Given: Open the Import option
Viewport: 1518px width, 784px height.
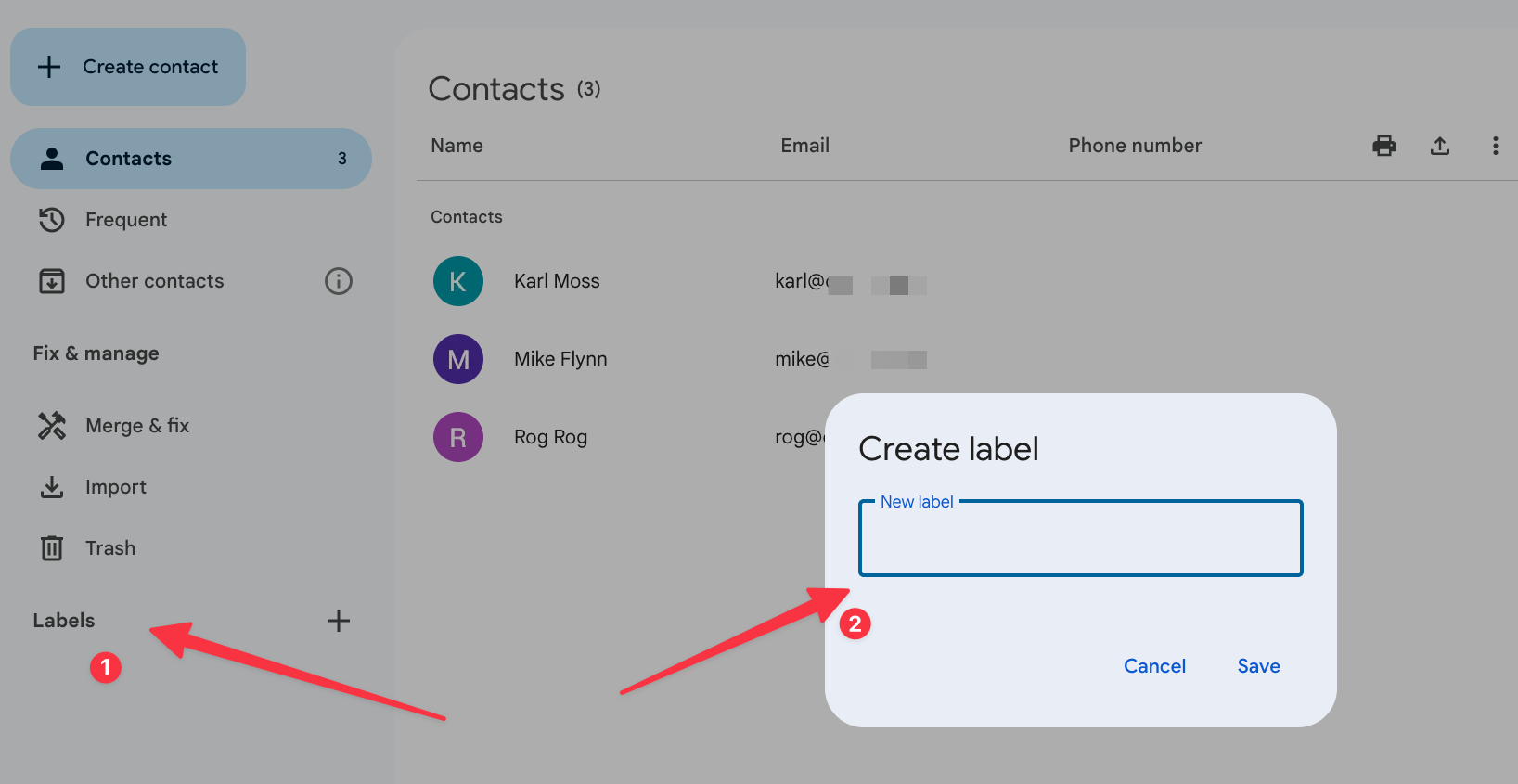Looking at the screenshot, I should point(115,487).
